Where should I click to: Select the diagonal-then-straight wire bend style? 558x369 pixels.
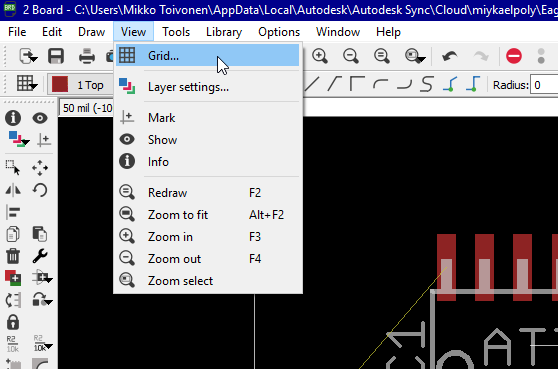[334, 84]
